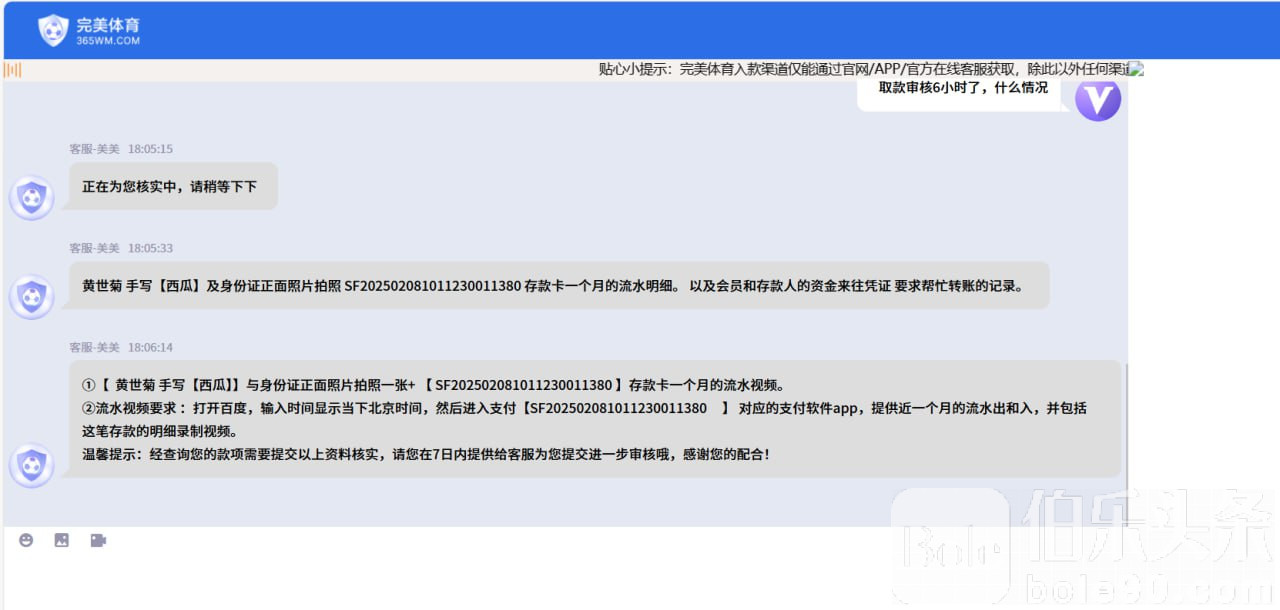
Task: Click the send image icon
Action: [x=62, y=540]
